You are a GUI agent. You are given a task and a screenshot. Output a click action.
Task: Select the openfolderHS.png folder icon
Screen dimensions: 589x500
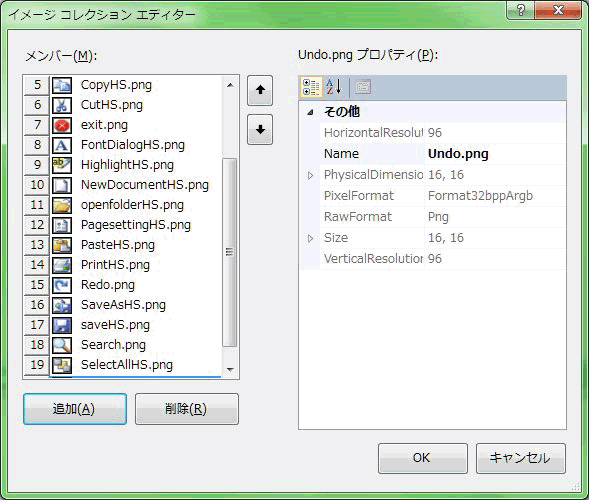coord(62,205)
